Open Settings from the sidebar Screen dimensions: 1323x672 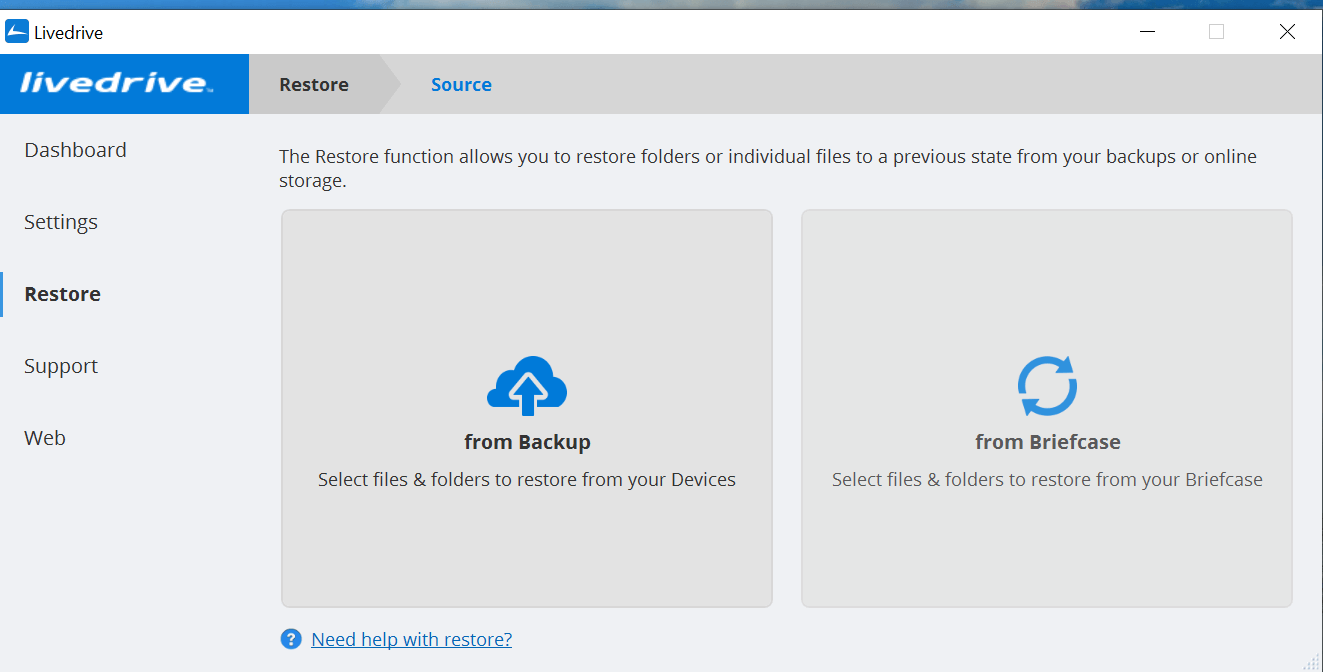(x=60, y=221)
